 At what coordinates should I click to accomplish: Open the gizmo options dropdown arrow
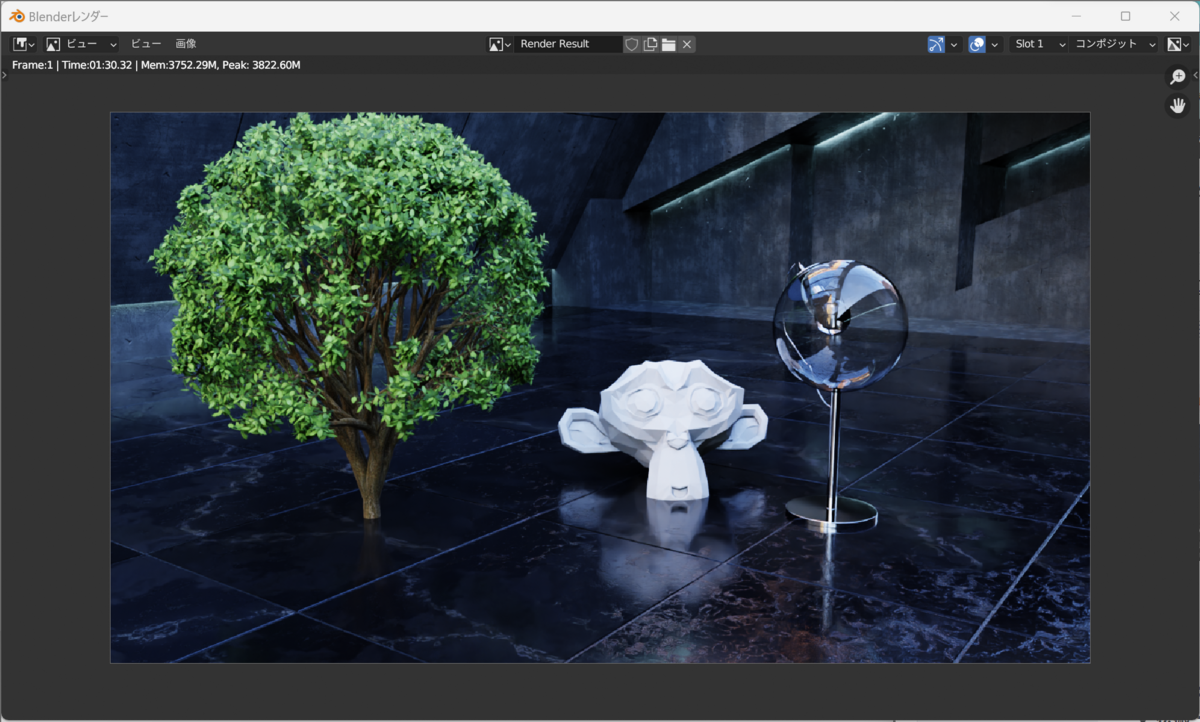click(x=954, y=44)
